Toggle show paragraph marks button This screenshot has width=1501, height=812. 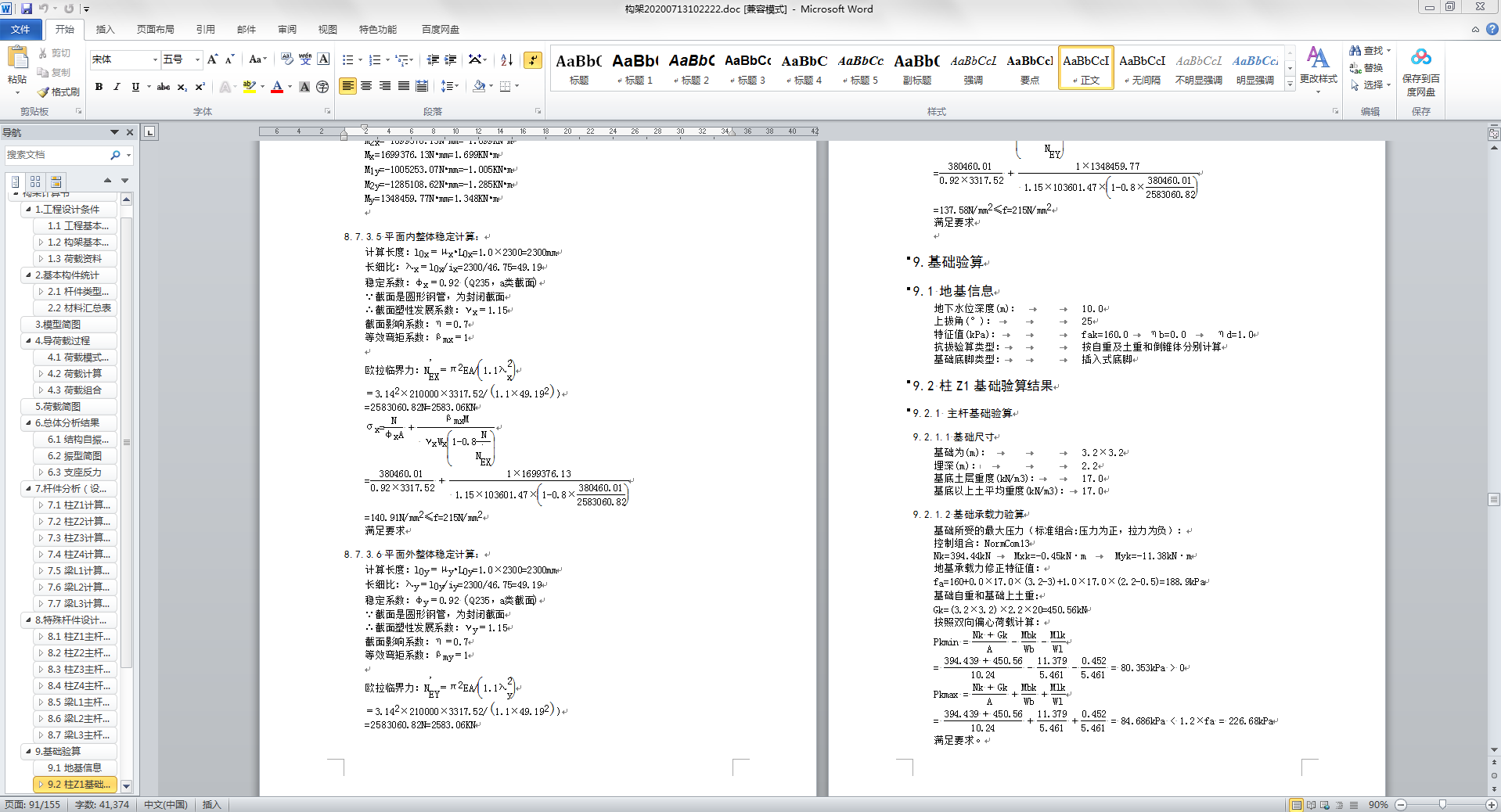click(x=532, y=59)
